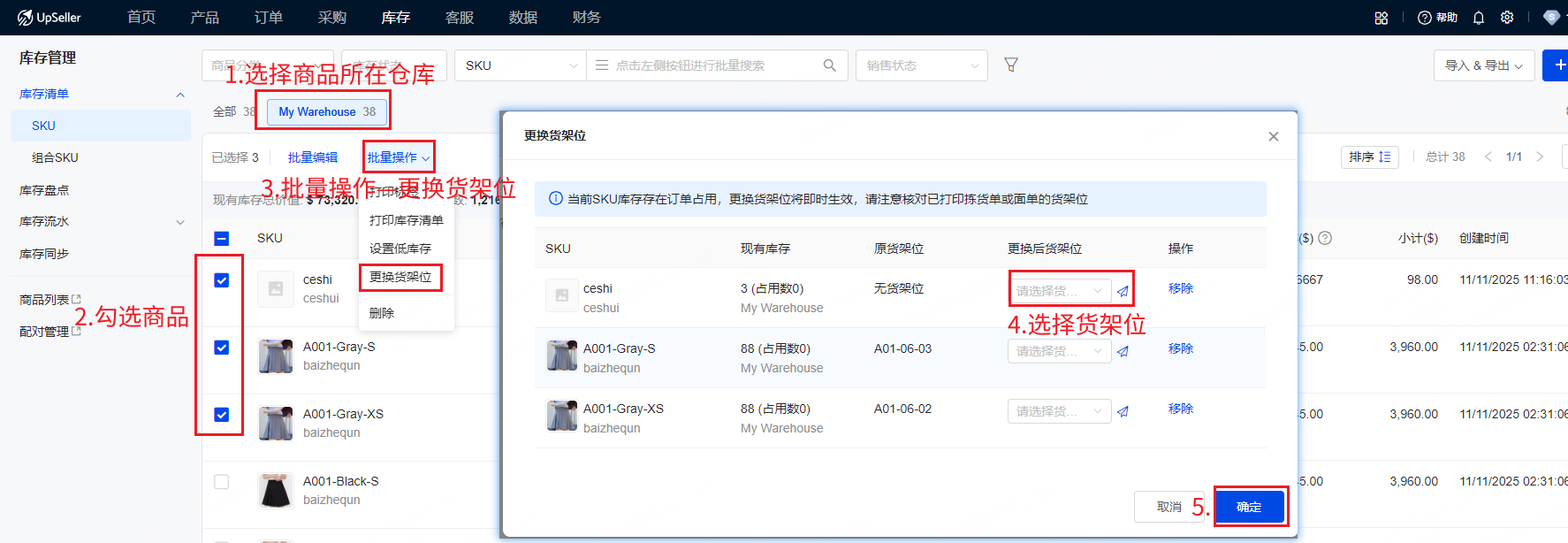The width and height of the screenshot is (1568, 543).
Task: Click 移除 link for A001-Gray-S
Action: 1180,348
